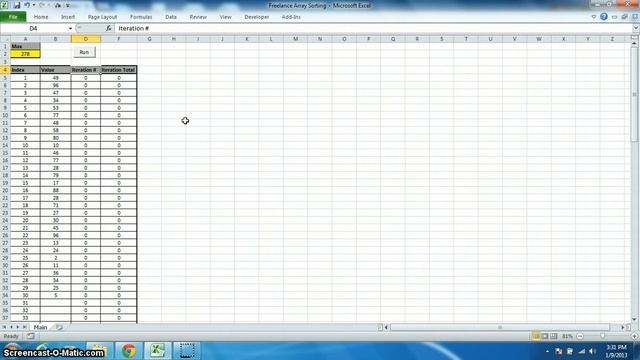Viewport: 640px width, 360px height.
Task: Switch to Page Layout view icon in status bar
Action: tap(545, 336)
